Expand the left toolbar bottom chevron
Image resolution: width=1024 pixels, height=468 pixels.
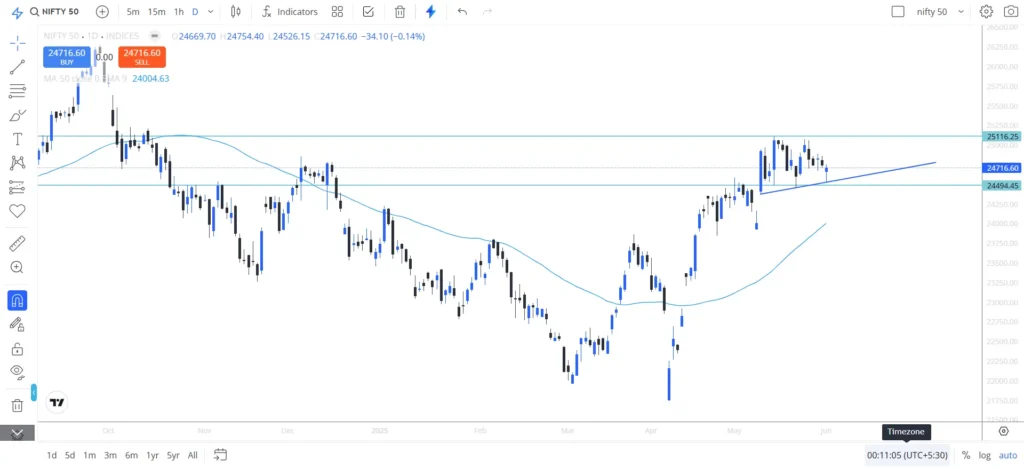point(18,433)
